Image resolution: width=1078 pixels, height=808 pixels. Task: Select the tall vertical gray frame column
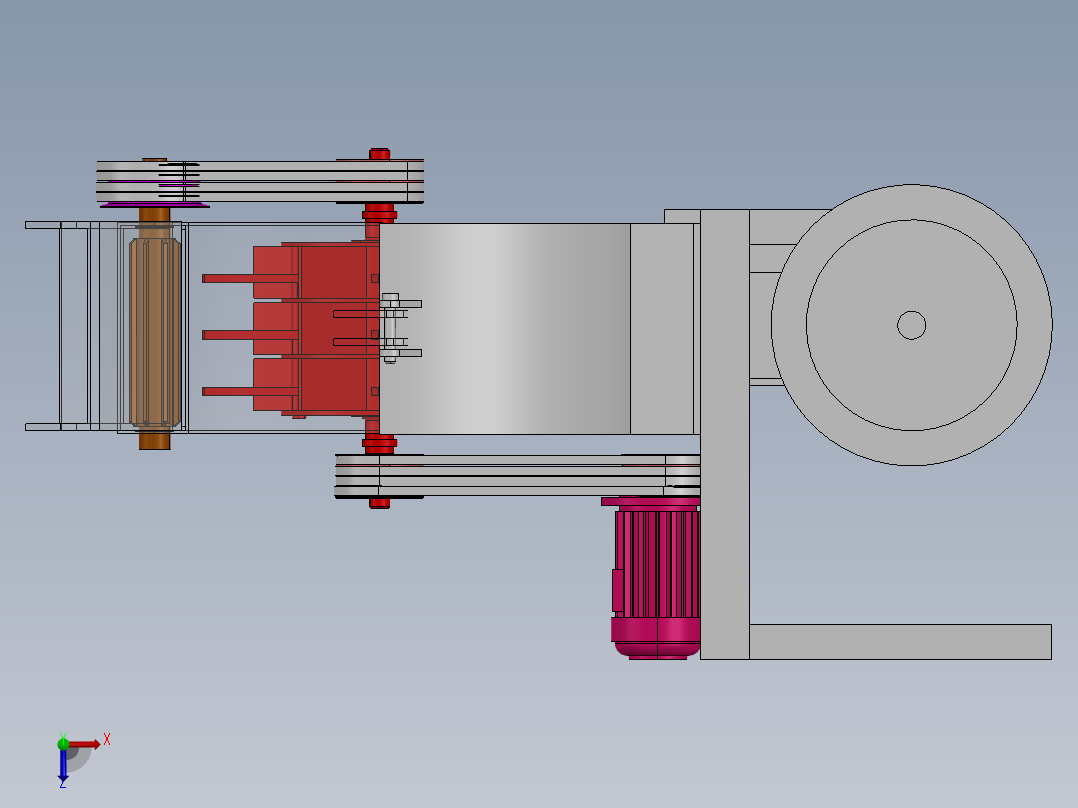pos(725,435)
